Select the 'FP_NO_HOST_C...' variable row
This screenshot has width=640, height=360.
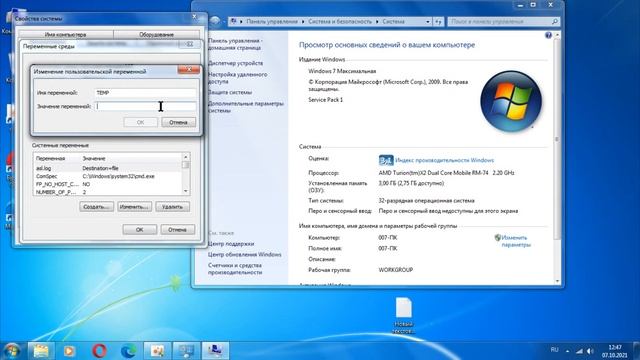click(x=108, y=184)
